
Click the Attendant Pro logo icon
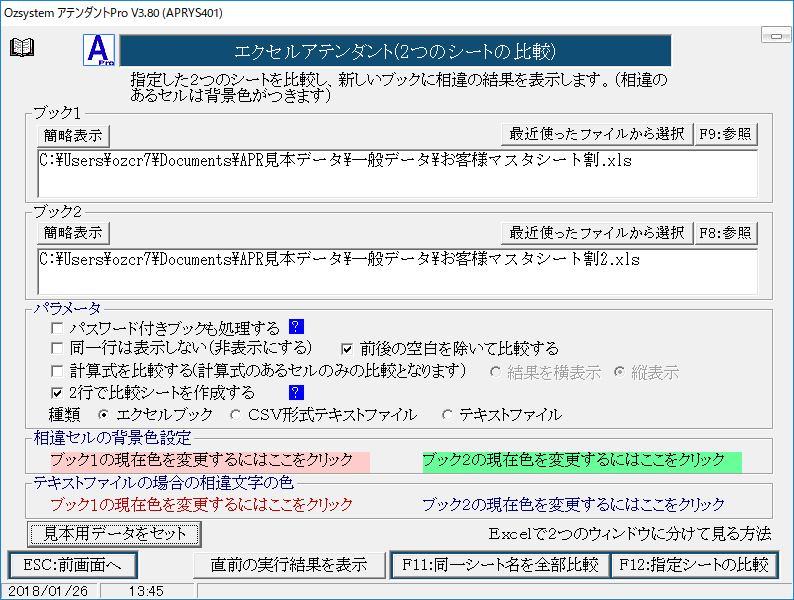pyautogui.click(x=99, y=50)
